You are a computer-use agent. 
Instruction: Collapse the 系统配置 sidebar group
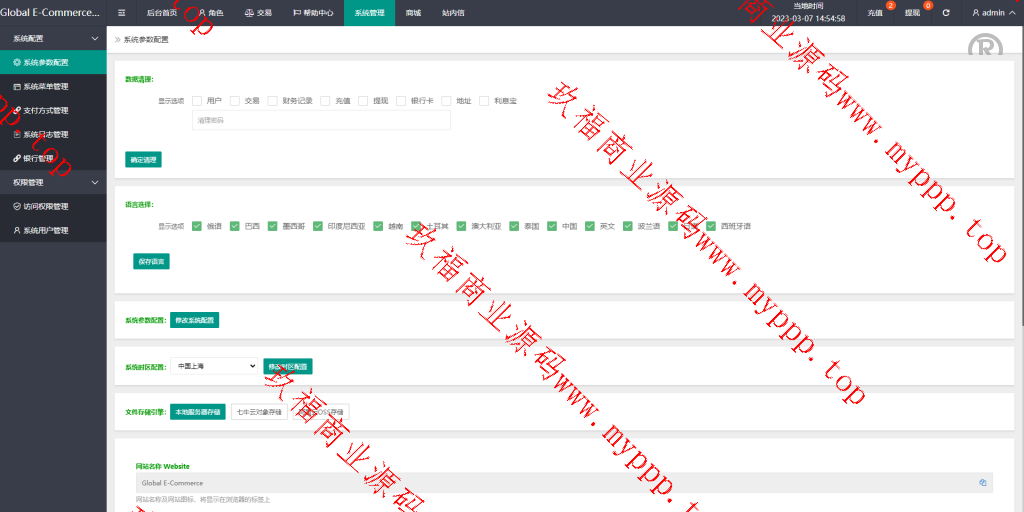(x=95, y=38)
